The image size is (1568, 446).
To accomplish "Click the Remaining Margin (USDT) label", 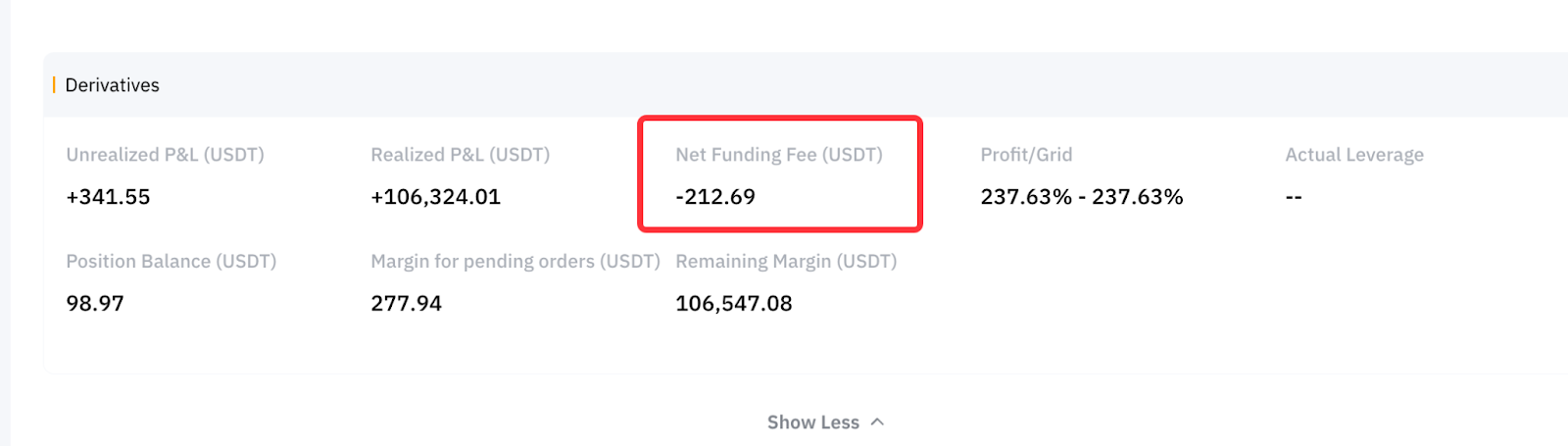I will pos(786,262).
